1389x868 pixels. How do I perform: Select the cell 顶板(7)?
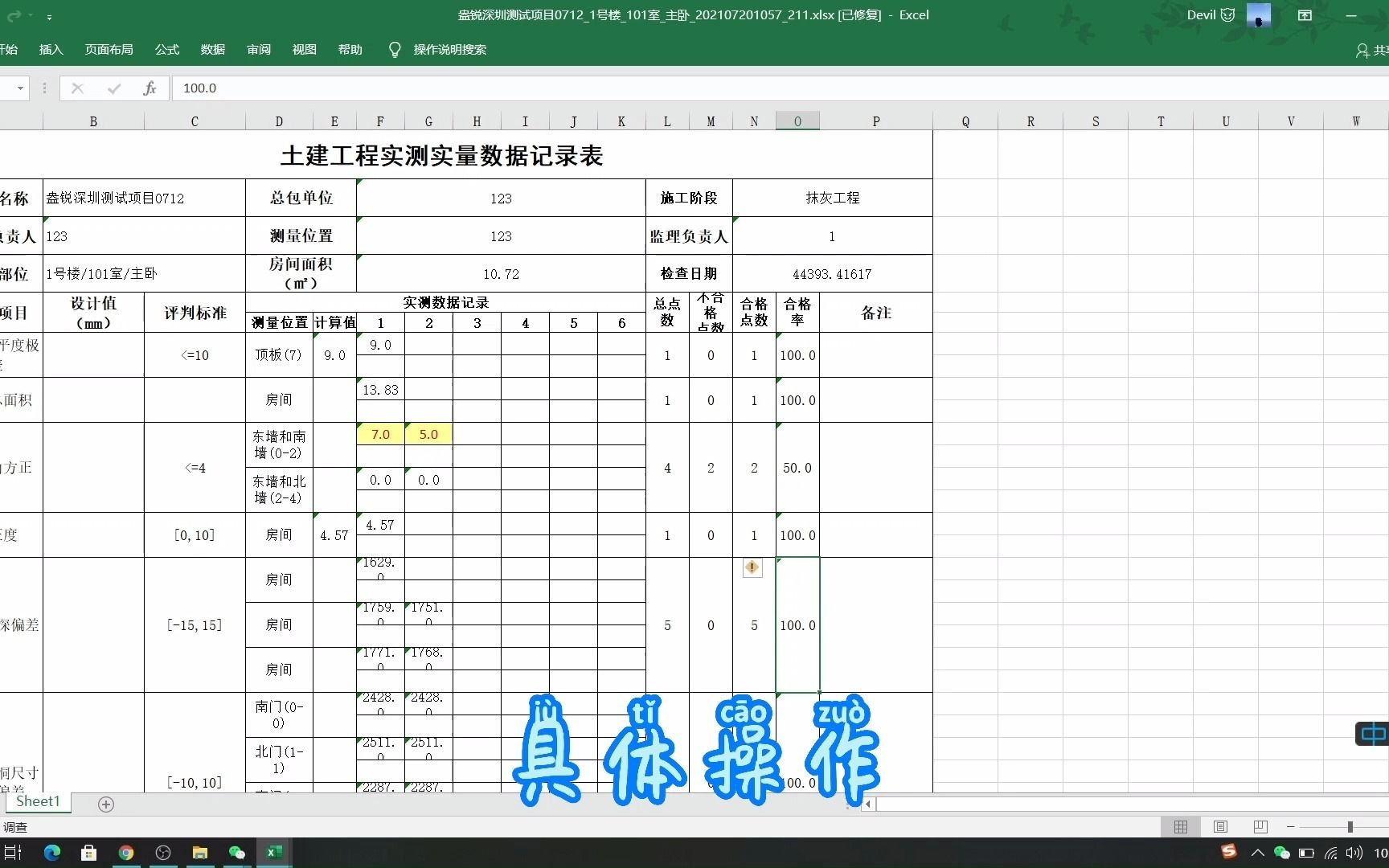279,355
